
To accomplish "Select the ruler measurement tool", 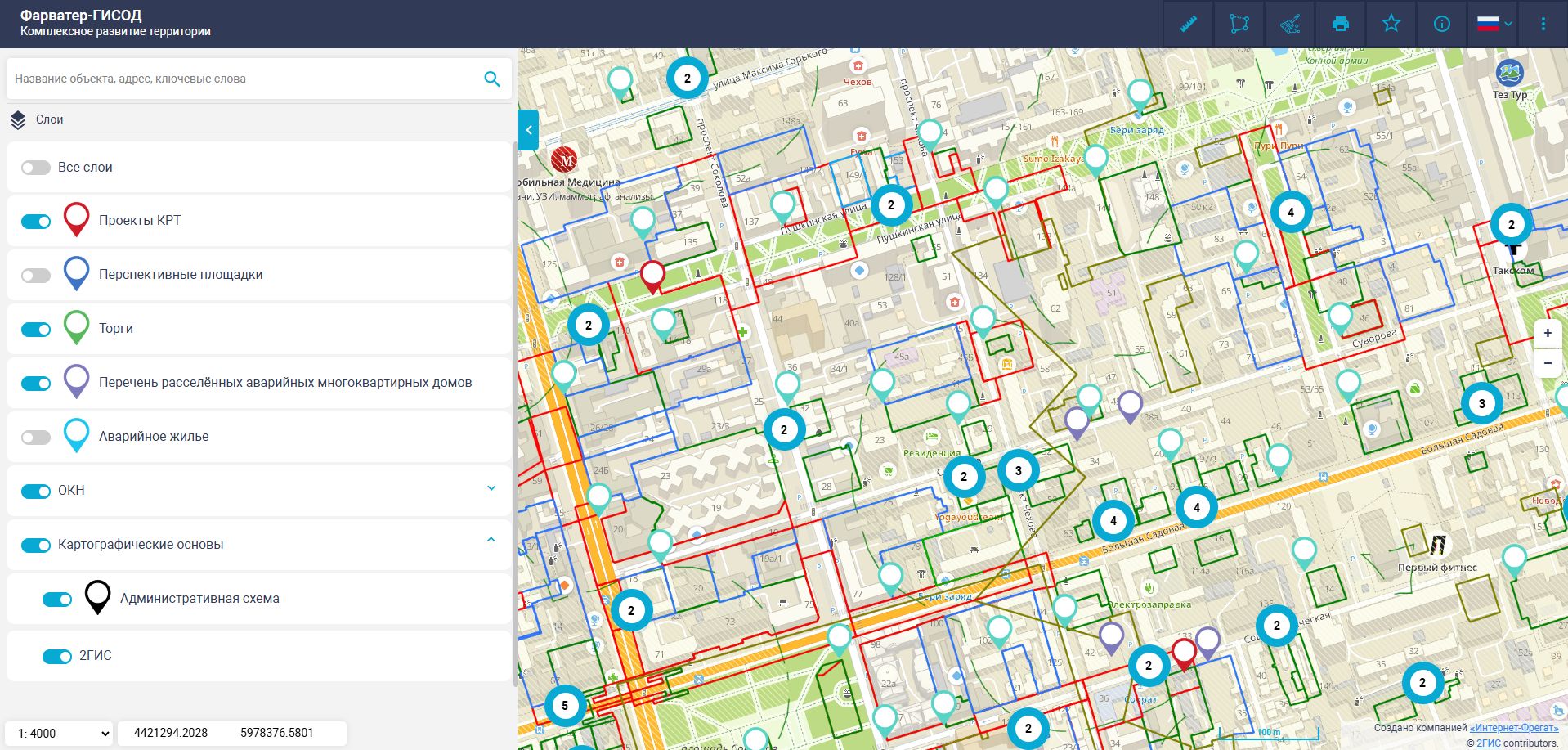I will click(1189, 24).
